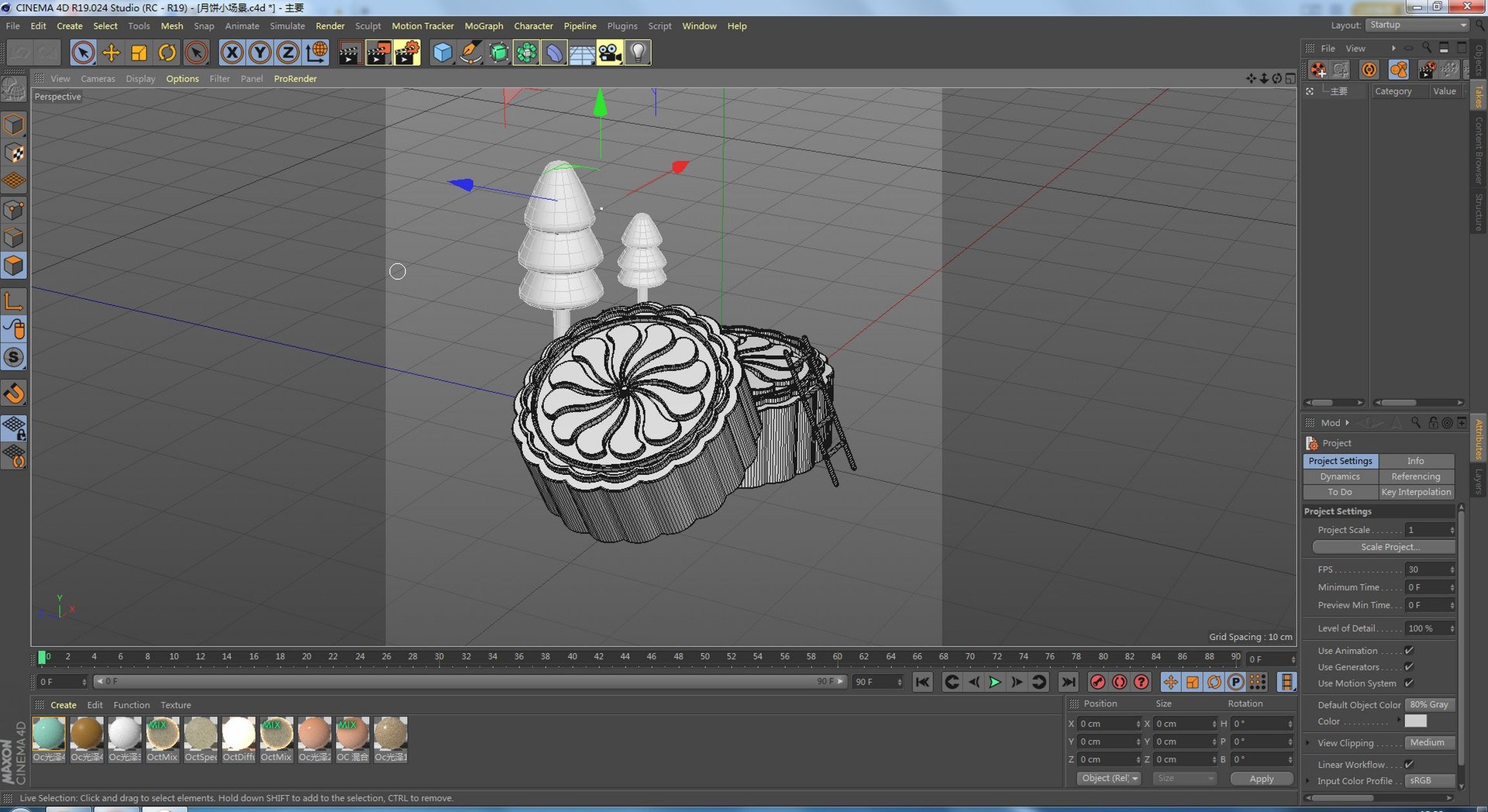
Task: Toggle Z axis lock
Action: [x=288, y=53]
